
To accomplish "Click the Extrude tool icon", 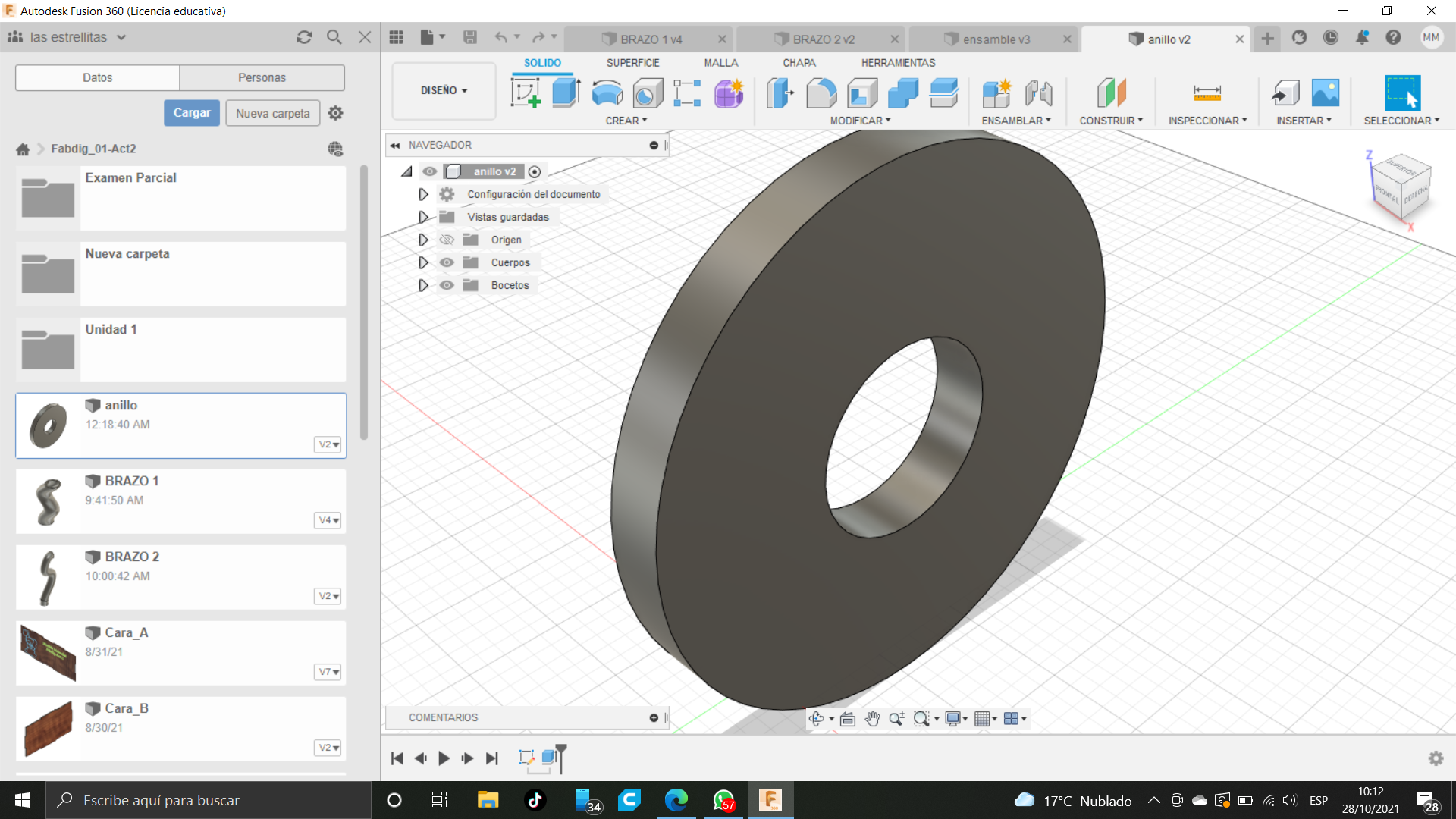I will 566,93.
